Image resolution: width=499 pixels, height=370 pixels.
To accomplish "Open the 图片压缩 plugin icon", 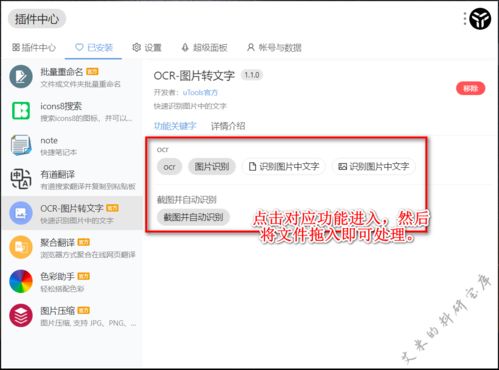I will [x=21, y=315].
